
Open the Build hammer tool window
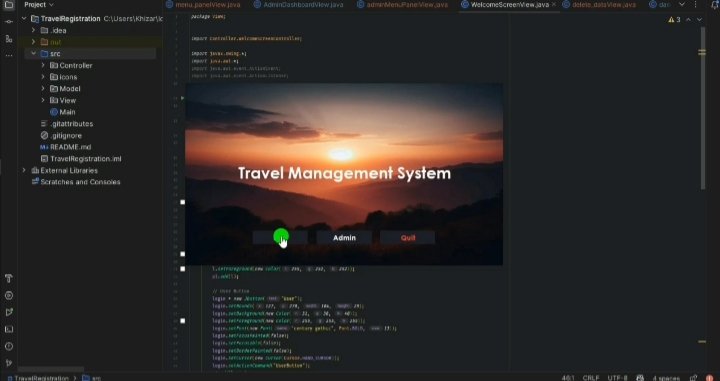click(8, 278)
